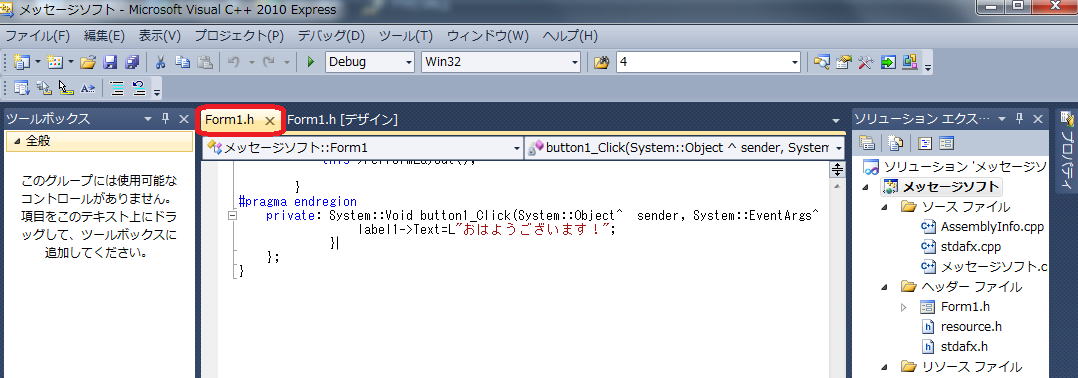Screen dimensions: 1078x378
Task: Click the Add New Item toolbar icon
Action: [x=55, y=63]
